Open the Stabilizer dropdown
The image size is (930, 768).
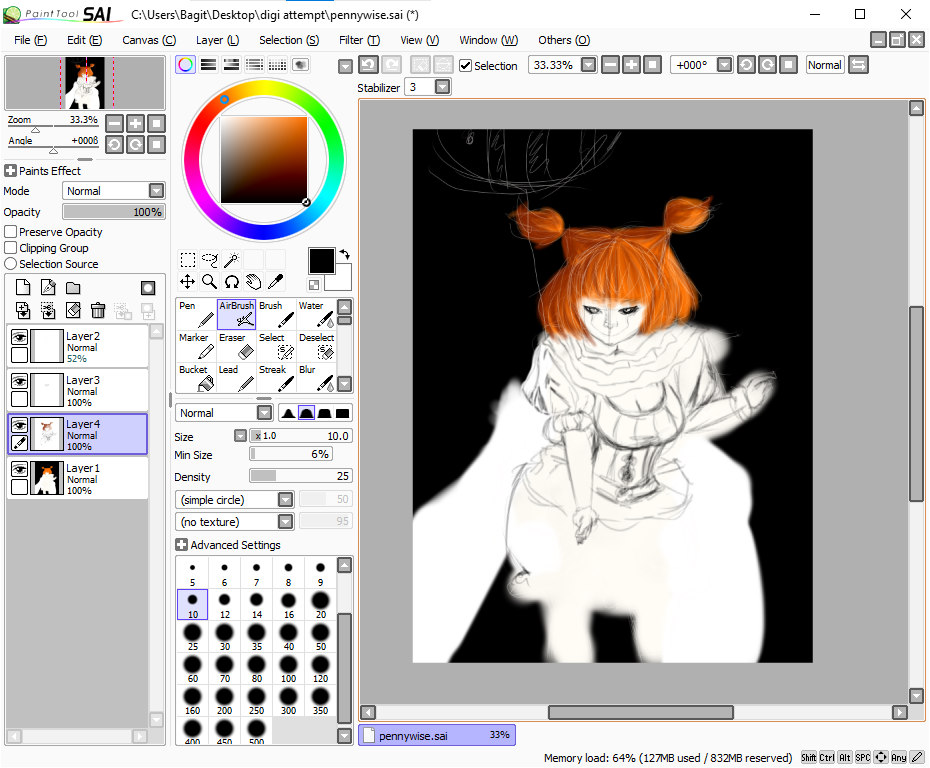pyautogui.click(x=442, y=87)
